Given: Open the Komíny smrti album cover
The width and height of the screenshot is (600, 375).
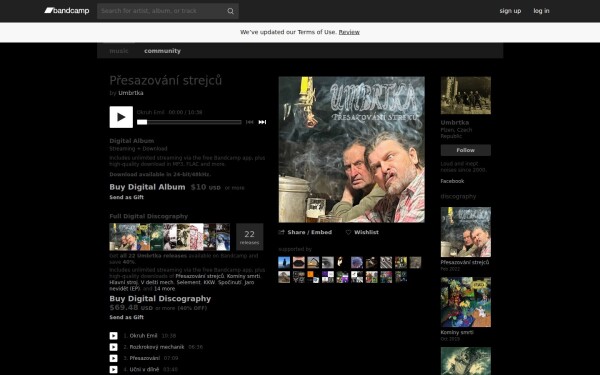Looking at the screenshot, I should 466,302.
